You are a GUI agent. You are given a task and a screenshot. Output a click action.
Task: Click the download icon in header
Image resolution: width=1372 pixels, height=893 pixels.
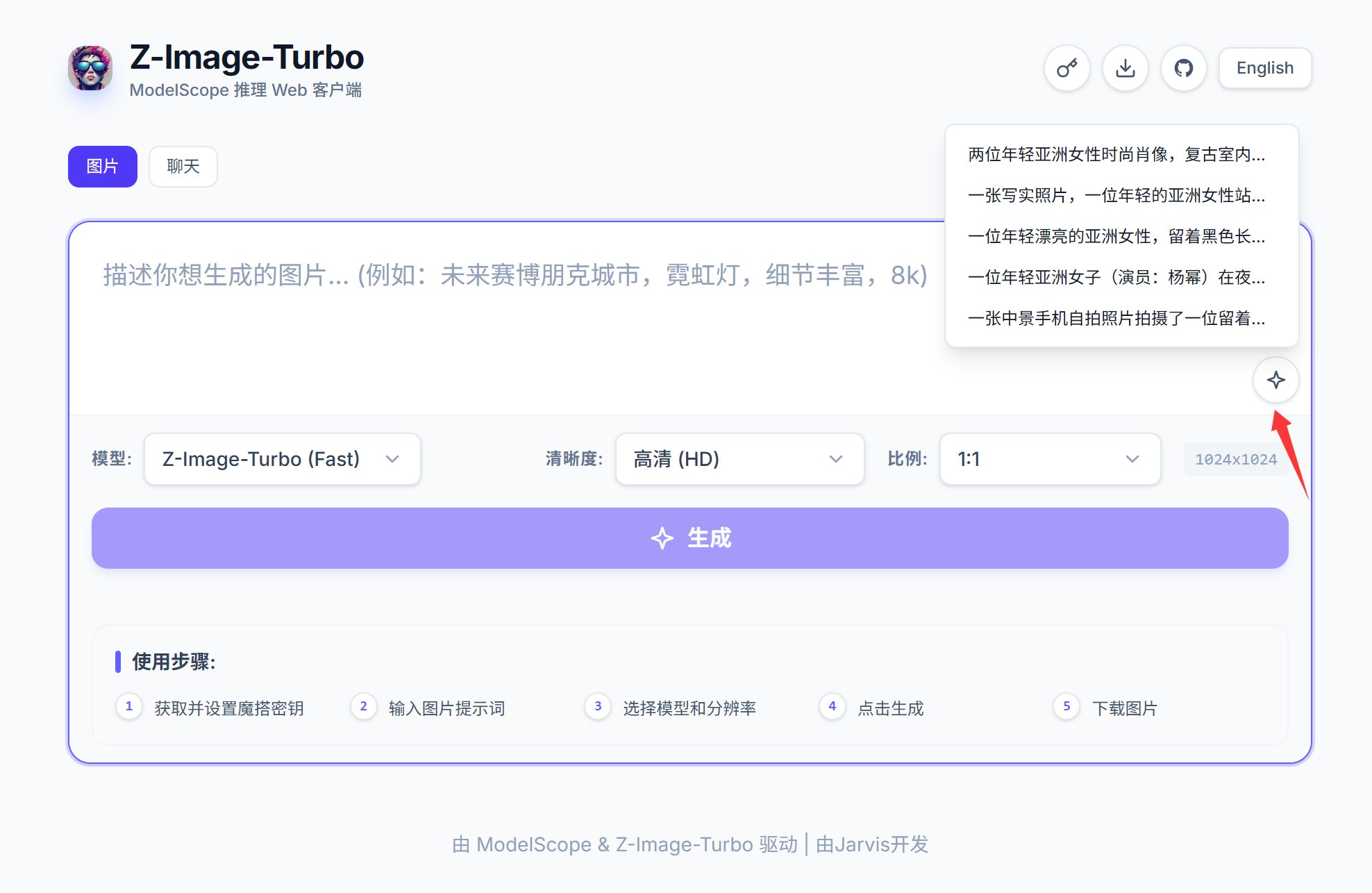(x=1125, y=68)
